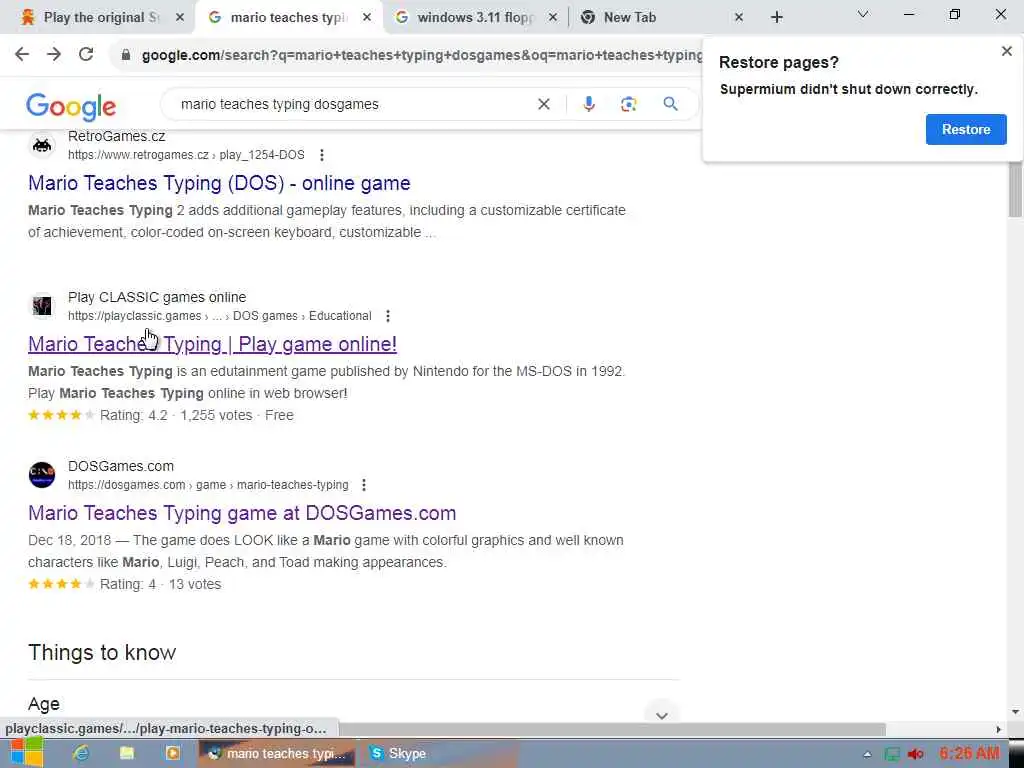Click the scroll down arrow
Viewport: 1024px width, 768px height.
1015,712
